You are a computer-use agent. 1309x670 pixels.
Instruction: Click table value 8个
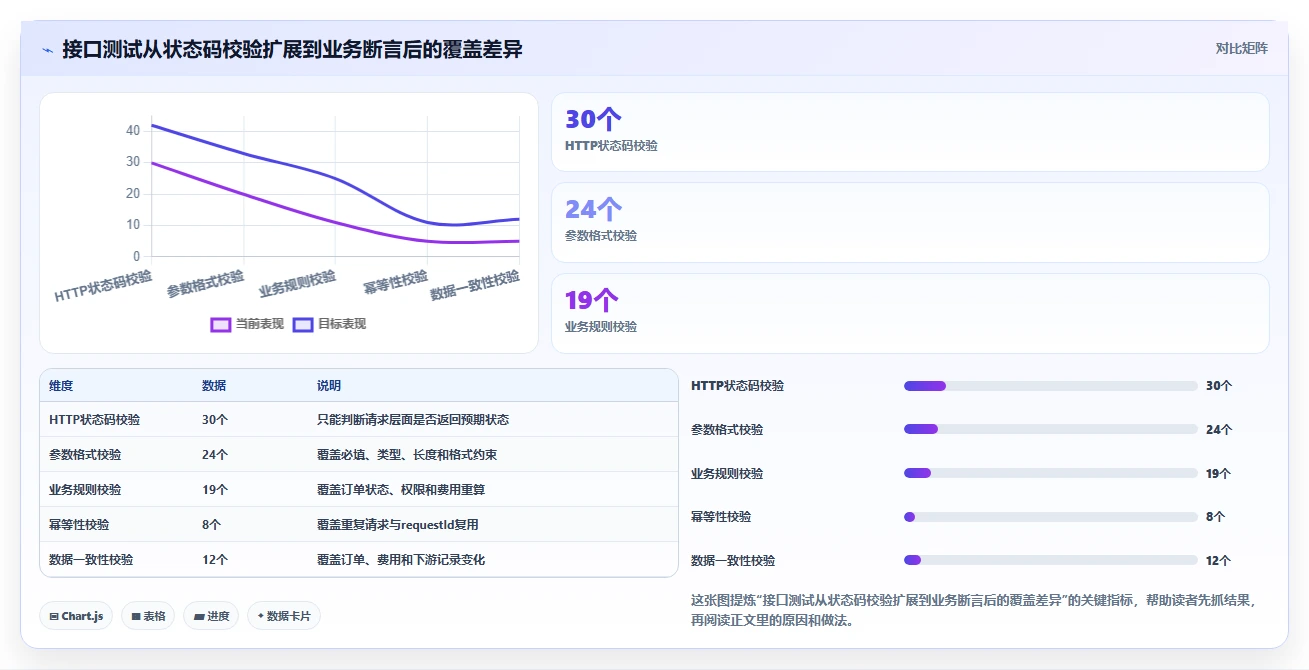tap(212, 525)
